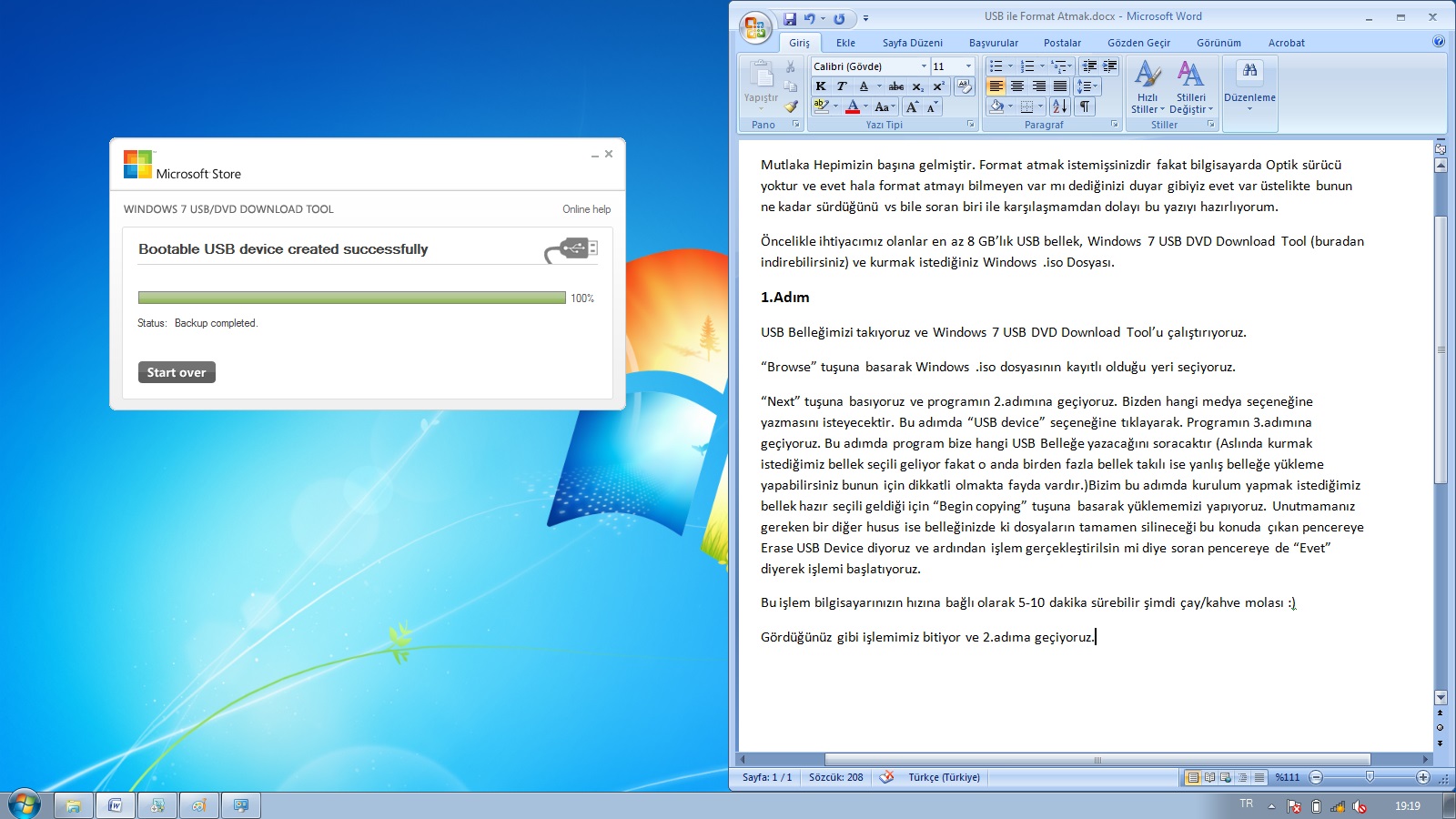
Task: Click the Sözcük: 208 word count
Action: 836,777
